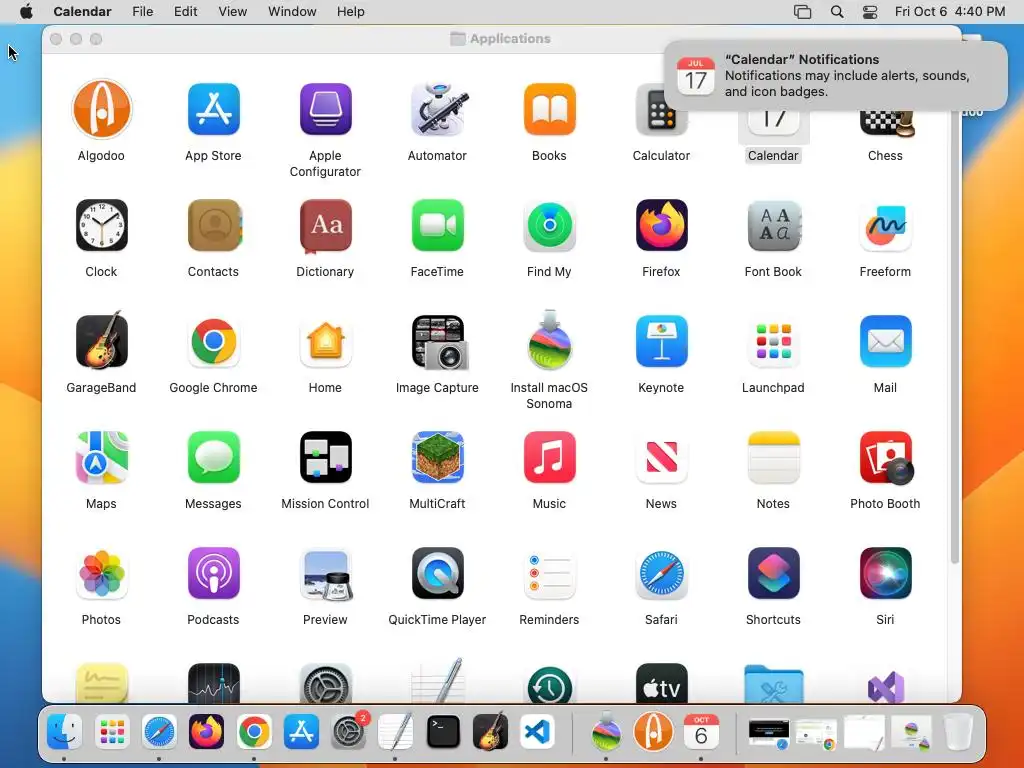Open the Algodoo app icon
Image resolution: width=1024 pixels, height=768 pixels.
[x=101, y=109]
